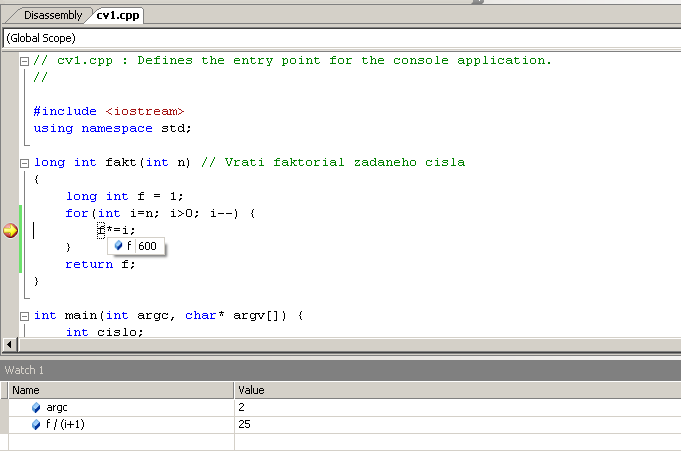
Task: Click the #include <iostream> line
Action: click(x=109, y=112)
